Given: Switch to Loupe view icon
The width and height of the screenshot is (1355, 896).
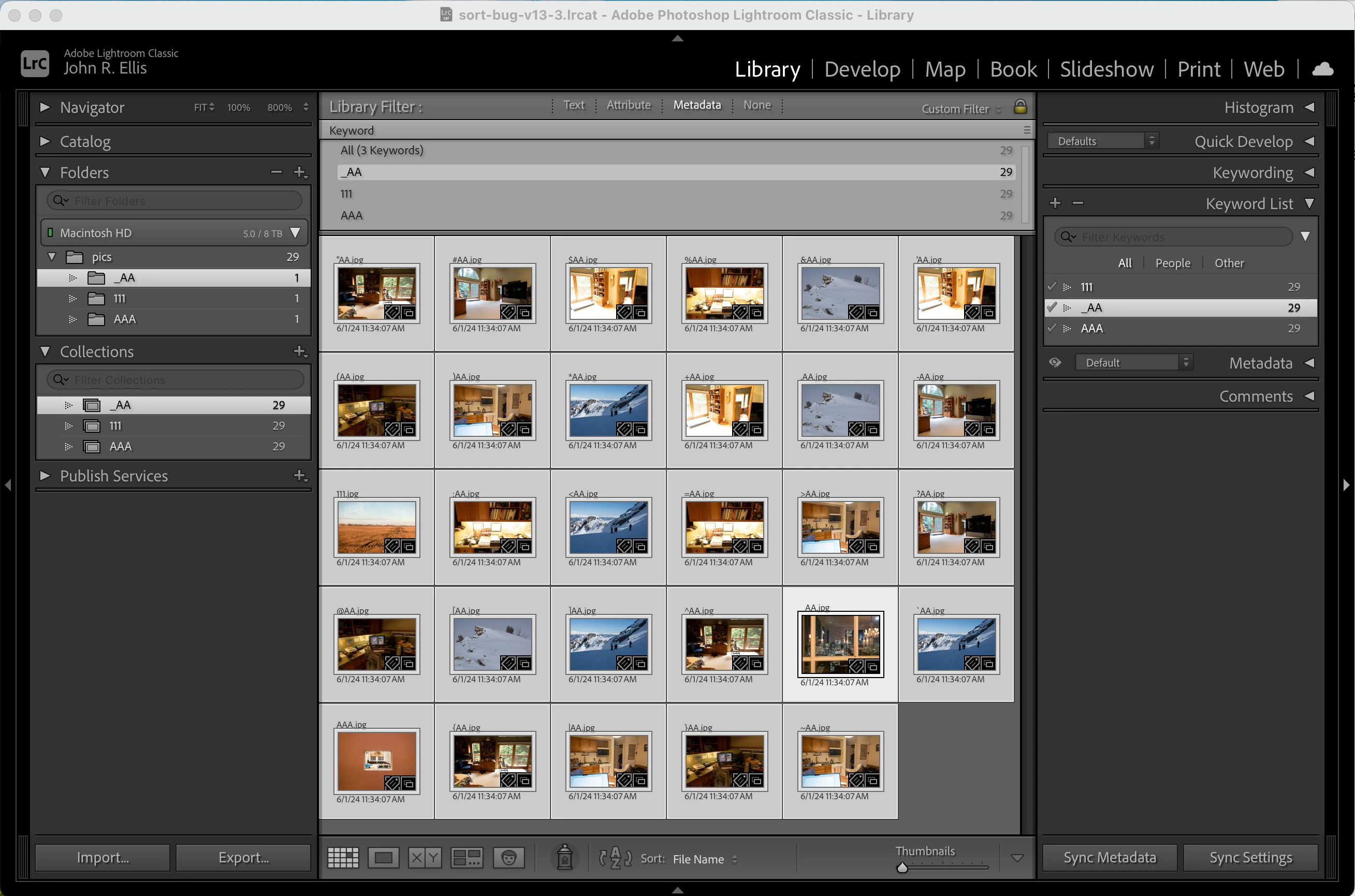Looking at the screenshot, I should click(383, 858).
